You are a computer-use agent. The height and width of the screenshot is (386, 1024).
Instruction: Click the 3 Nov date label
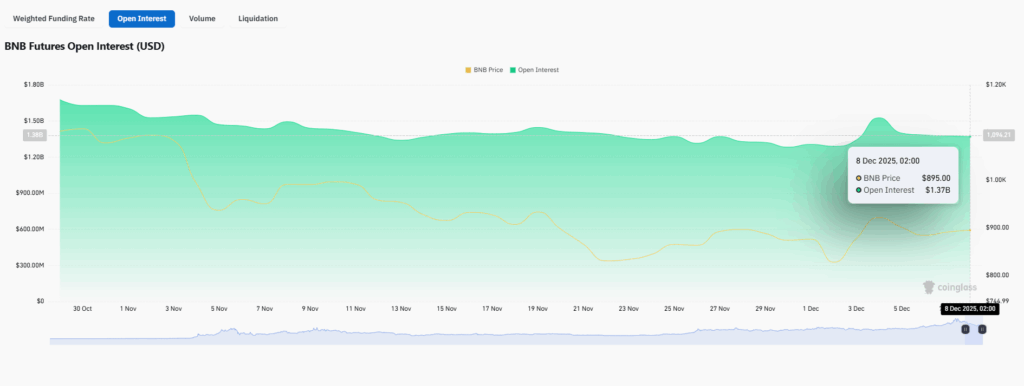click(173, 308)
